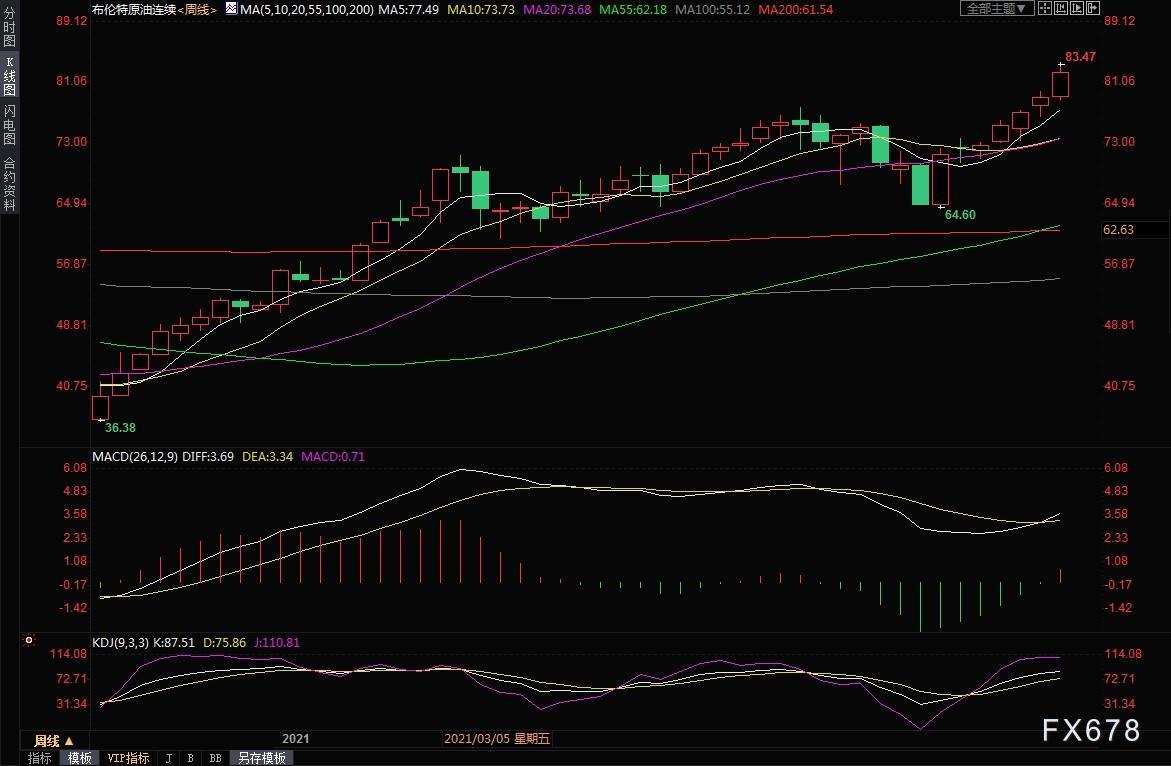Open the 全部主题 theme dropdown
Viewport: 1171px width, 766px height.
pos(996,9)
